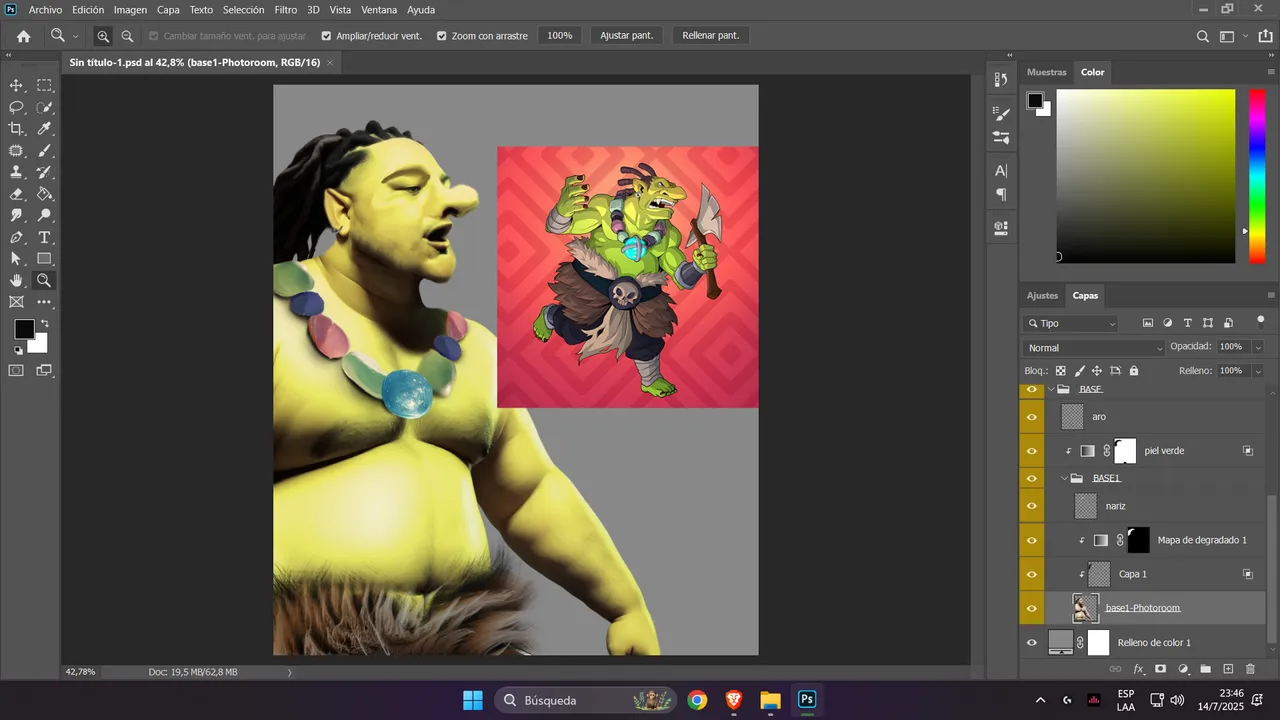Click the hue slider in Color panel
Image resolution: width=1280 pixels, height=720 pixels.
click(1257, 176)
